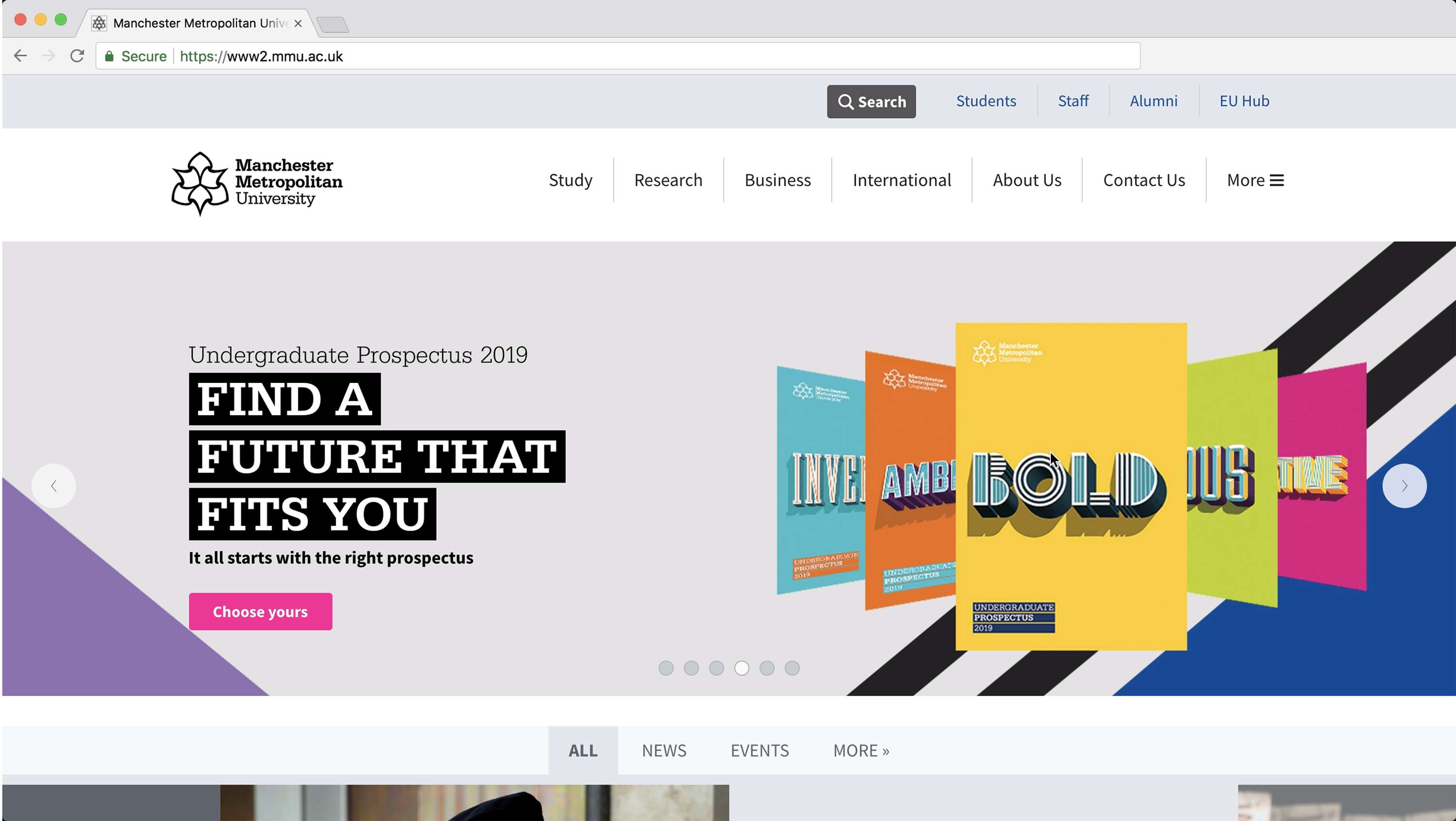Viewport: 1456px width, 821px height.
Task: Go to next carousel slide
Action: click(x=1404, y=486)
